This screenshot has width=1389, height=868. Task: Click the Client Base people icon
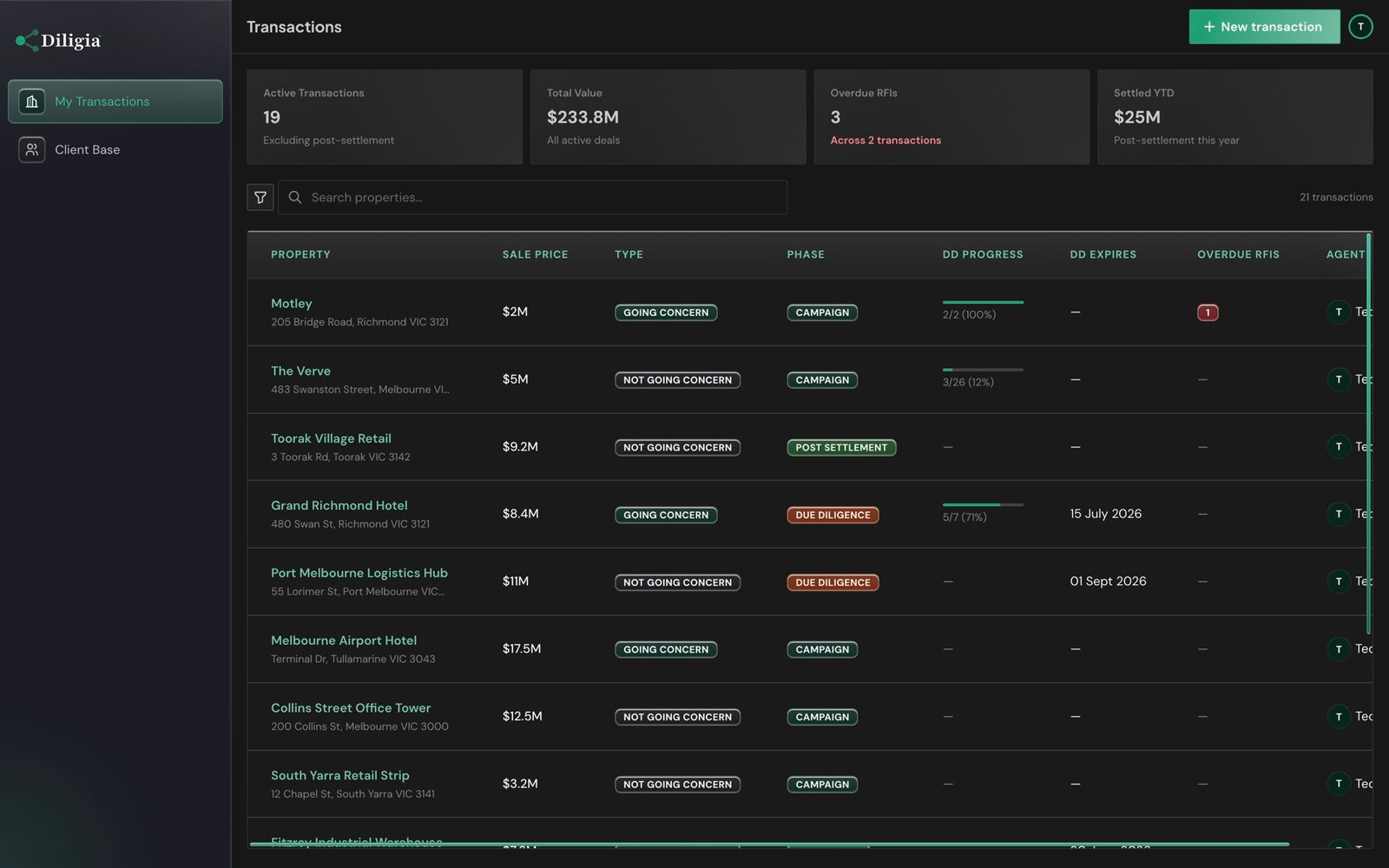[32, 149]
